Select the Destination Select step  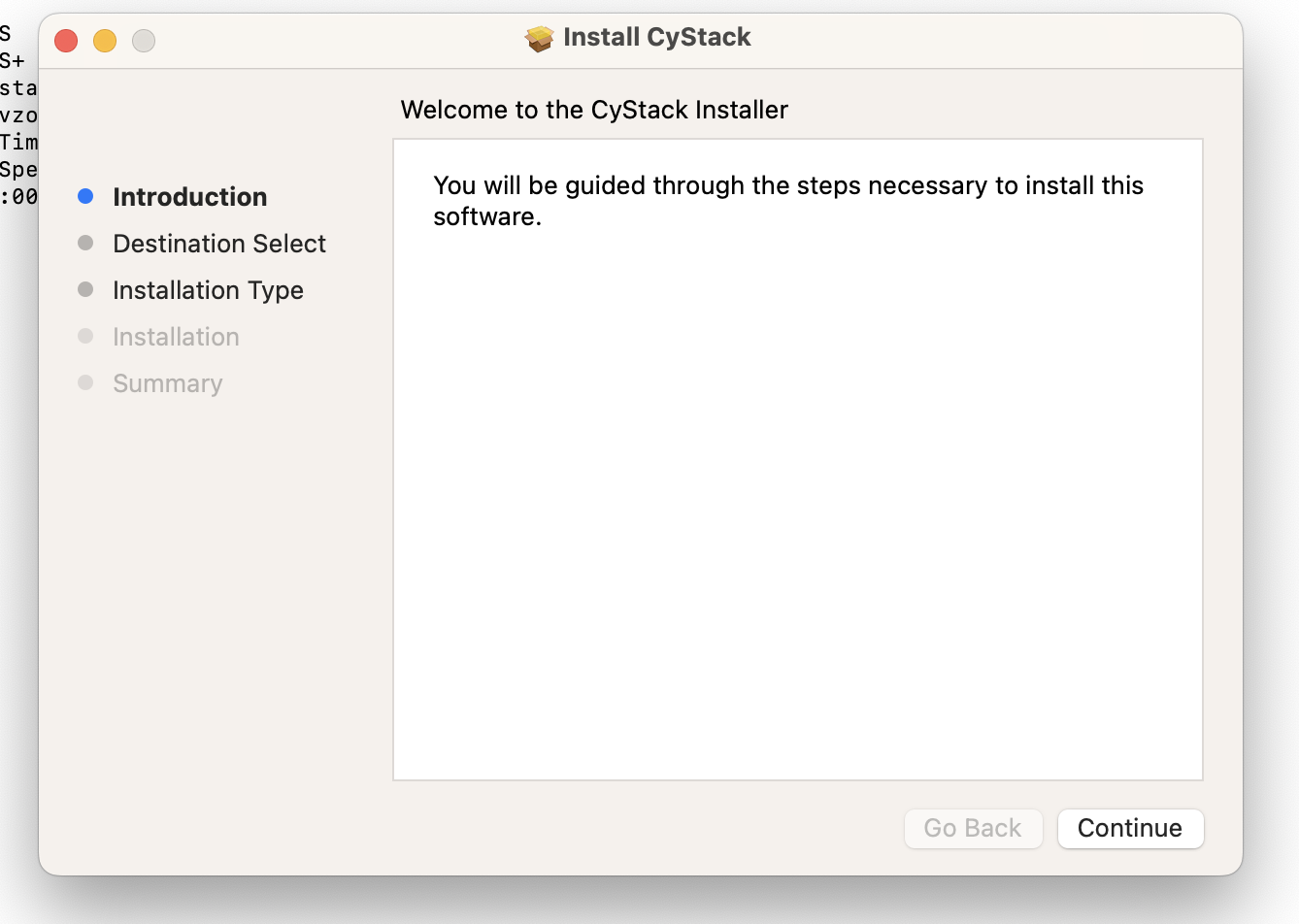click(219, 244)
